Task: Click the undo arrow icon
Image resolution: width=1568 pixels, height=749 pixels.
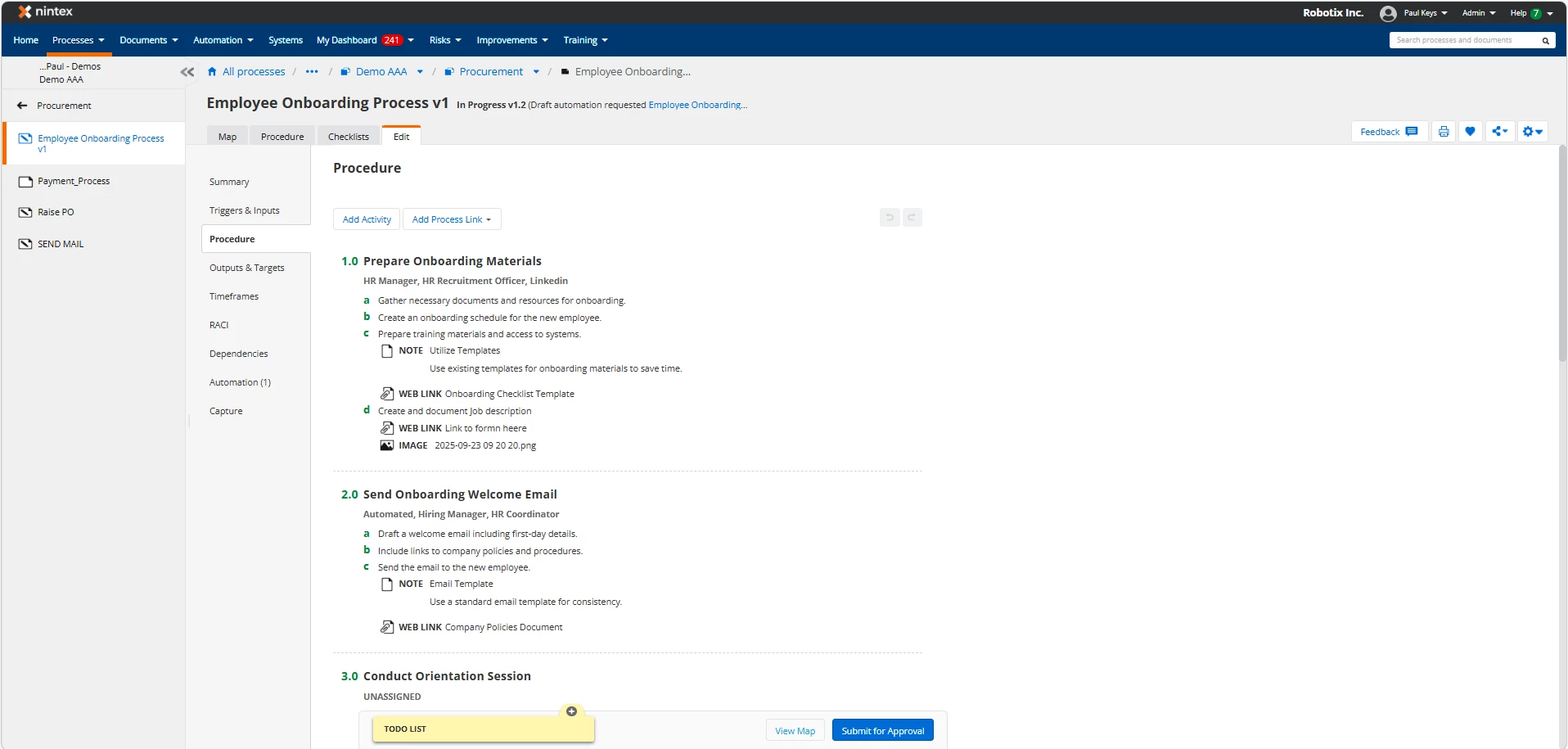Action: click(x=890, y=218)
